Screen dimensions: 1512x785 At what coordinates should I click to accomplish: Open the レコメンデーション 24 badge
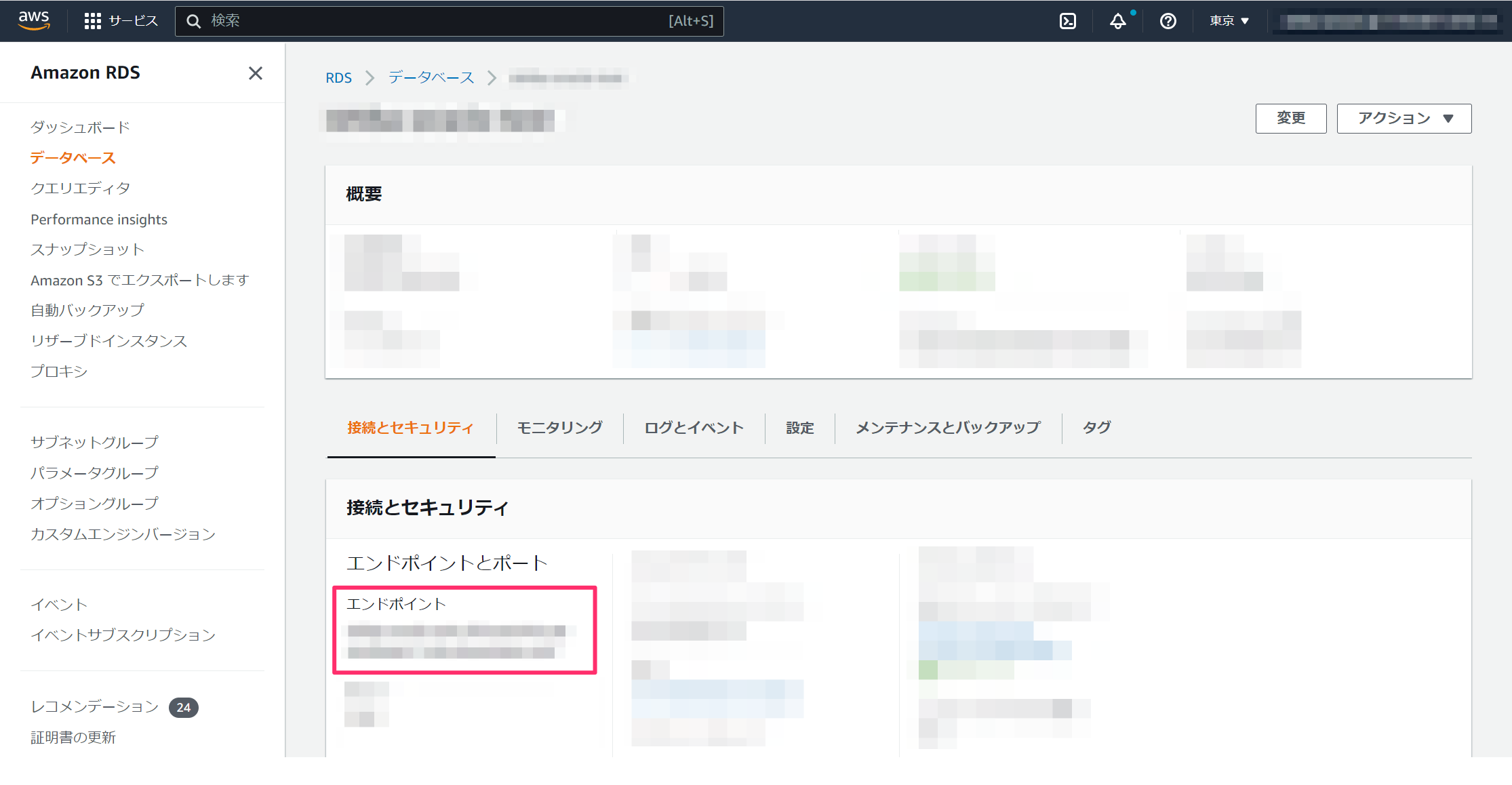pyautogui.click(x=183, y=707)
